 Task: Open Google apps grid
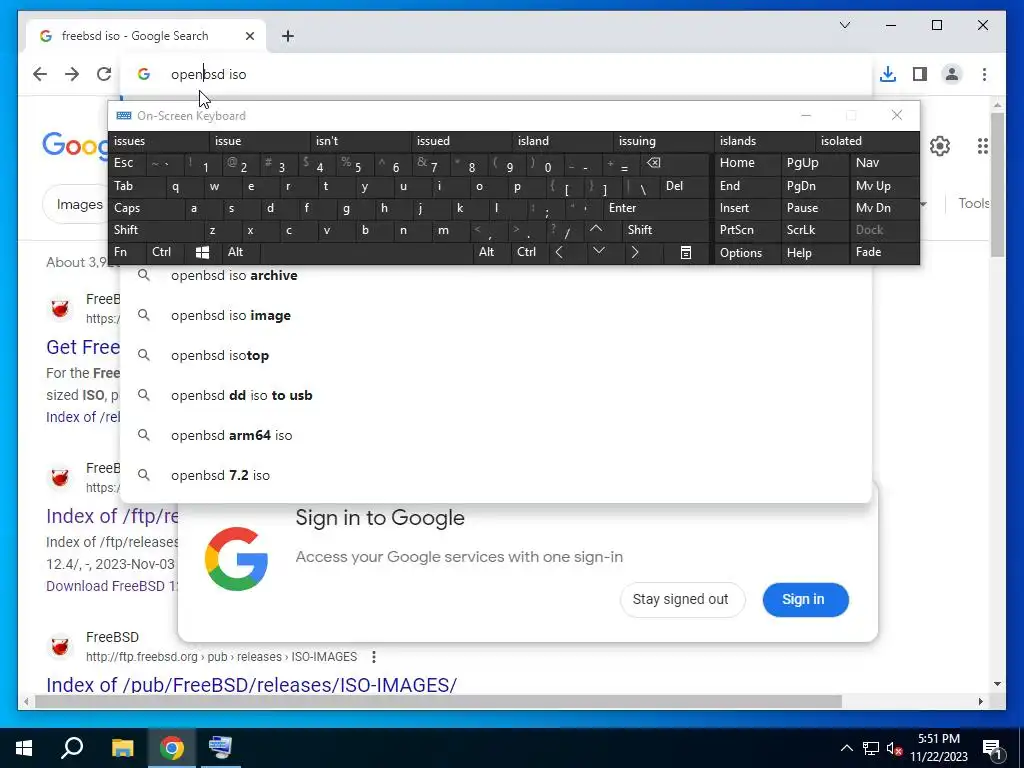(982, 146)
